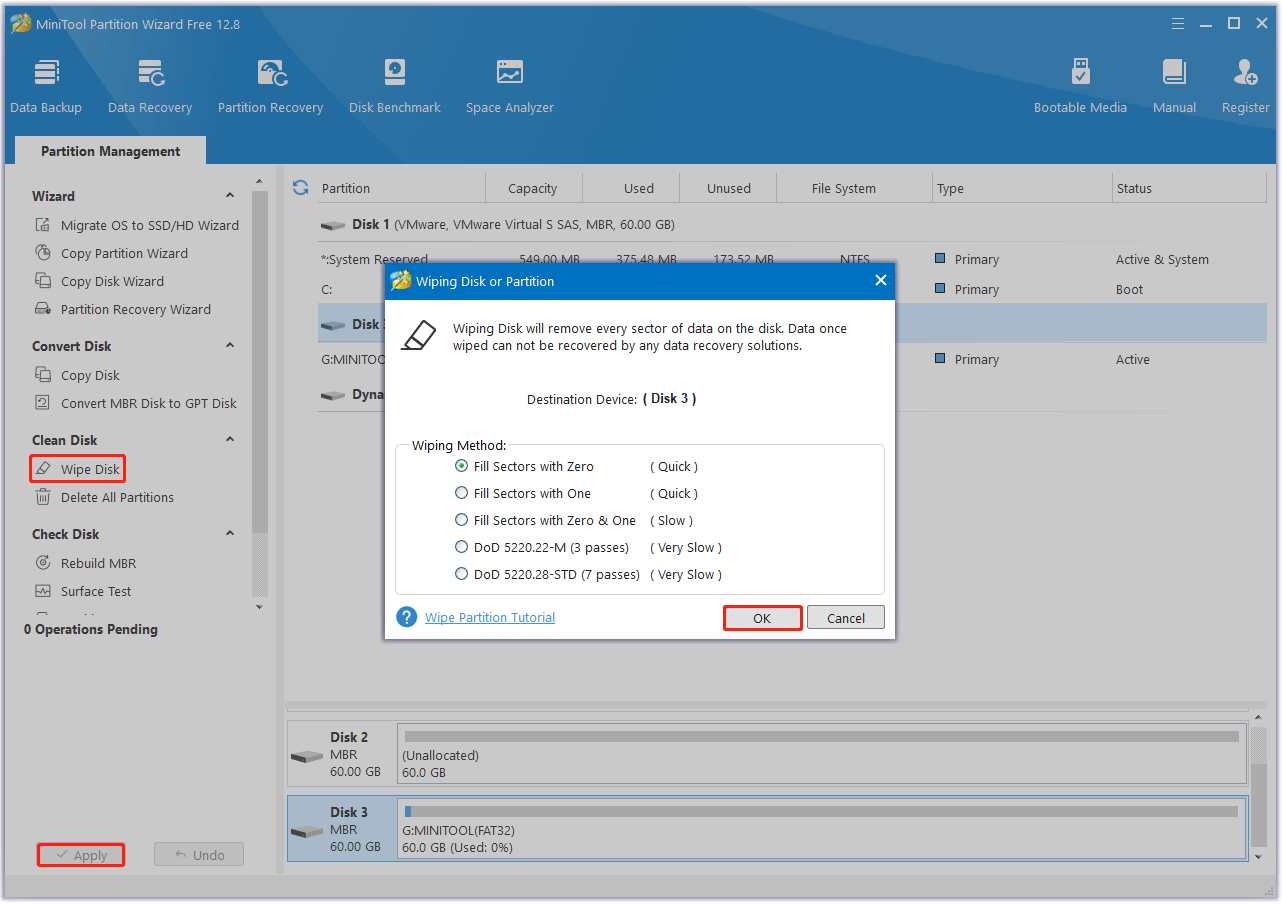Close the Wiping Disk or Partition dialog
This screenshot has width=1282, height=904.
click(880, 281)
